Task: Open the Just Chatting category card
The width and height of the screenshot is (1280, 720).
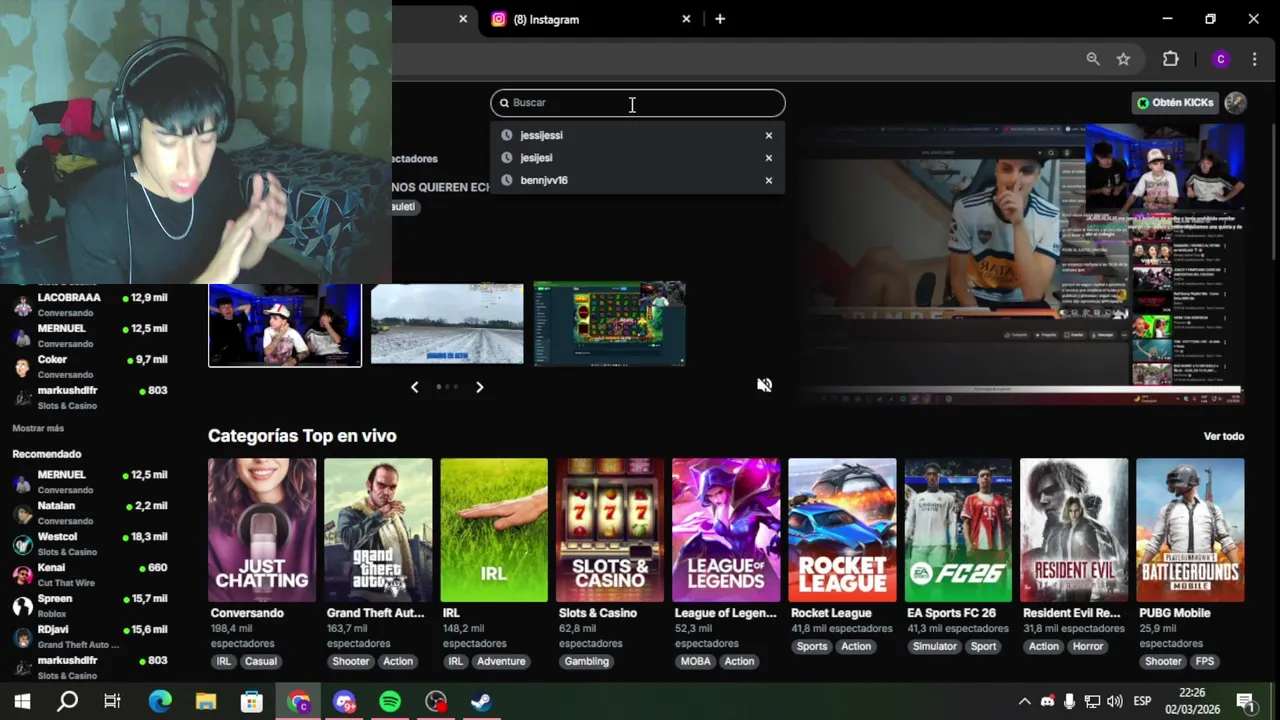Action: pyautogui.click(x=262, y=530)
